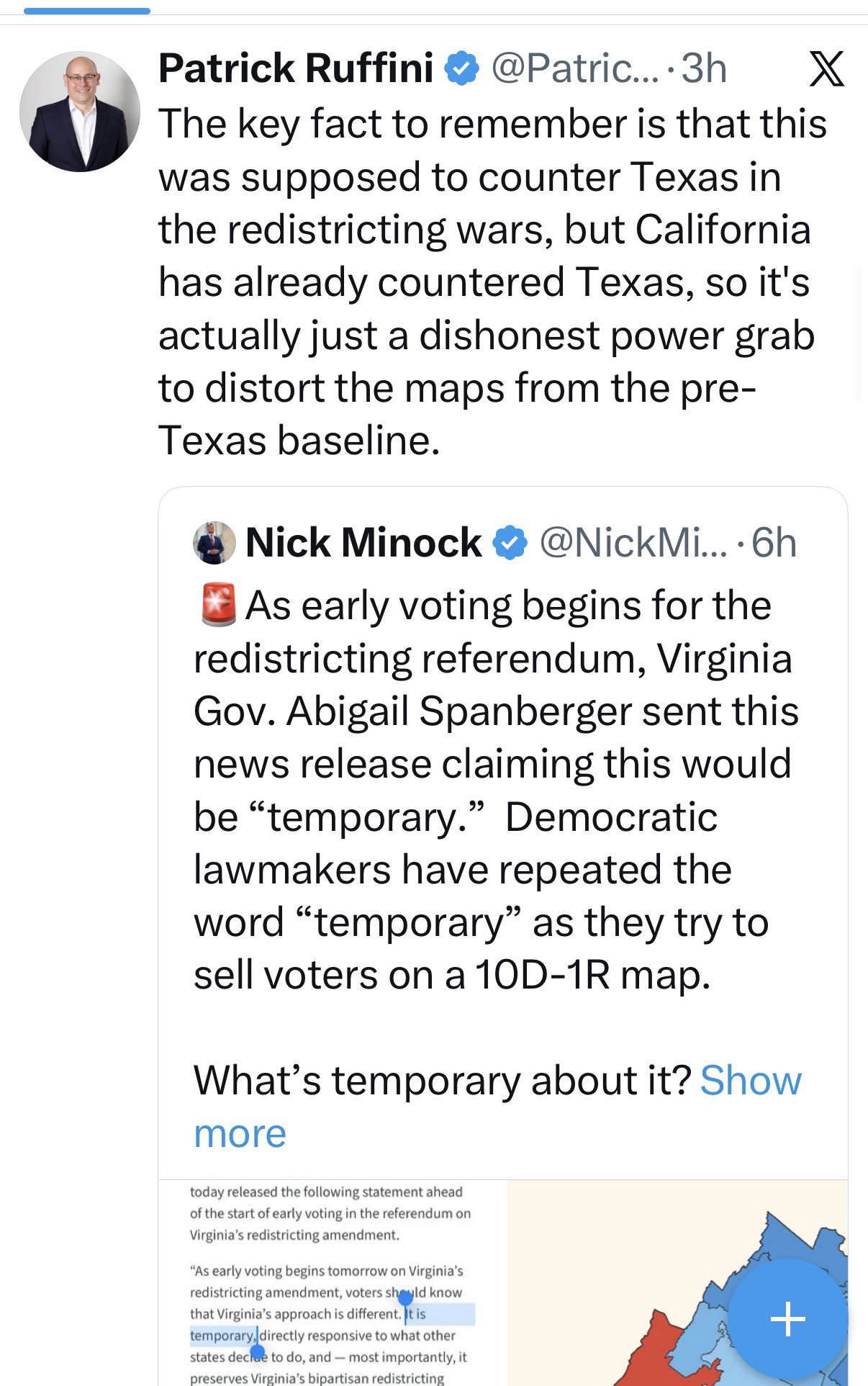Click the X logo icon
Image resolution: width=868 pixels, height=1386 pixels.
(x=826, y=69)
